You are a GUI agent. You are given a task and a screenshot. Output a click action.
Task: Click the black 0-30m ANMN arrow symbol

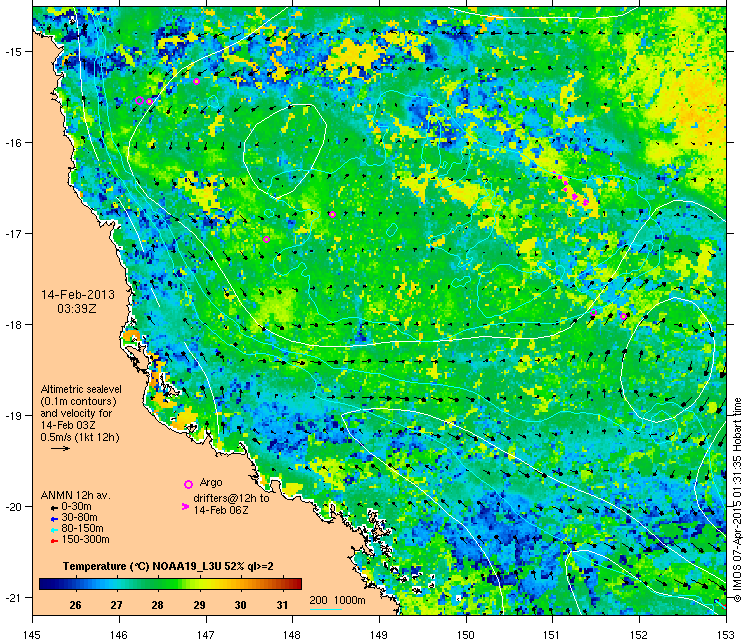click(54, 508)
